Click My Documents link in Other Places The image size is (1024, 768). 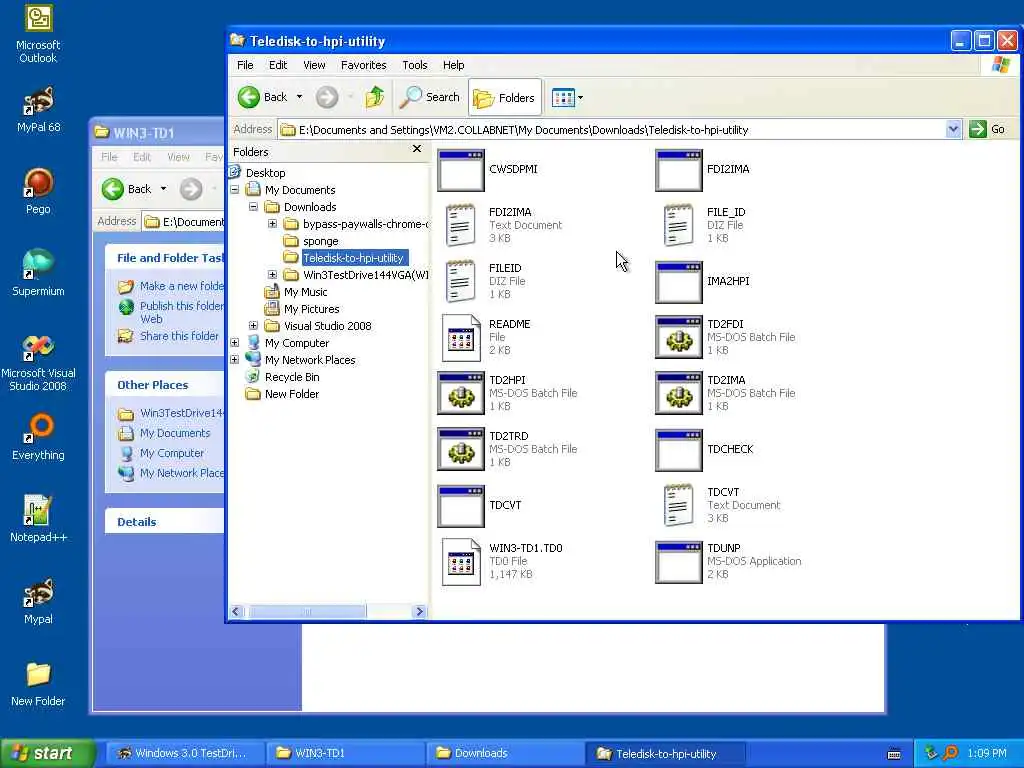click(x=175, y=433)
